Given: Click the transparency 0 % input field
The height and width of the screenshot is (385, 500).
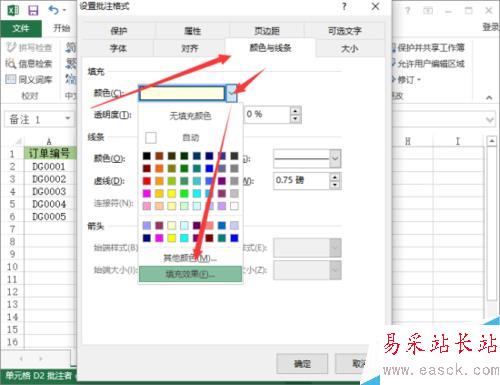Looking at the screenshot, I should (x=267, y=115).
